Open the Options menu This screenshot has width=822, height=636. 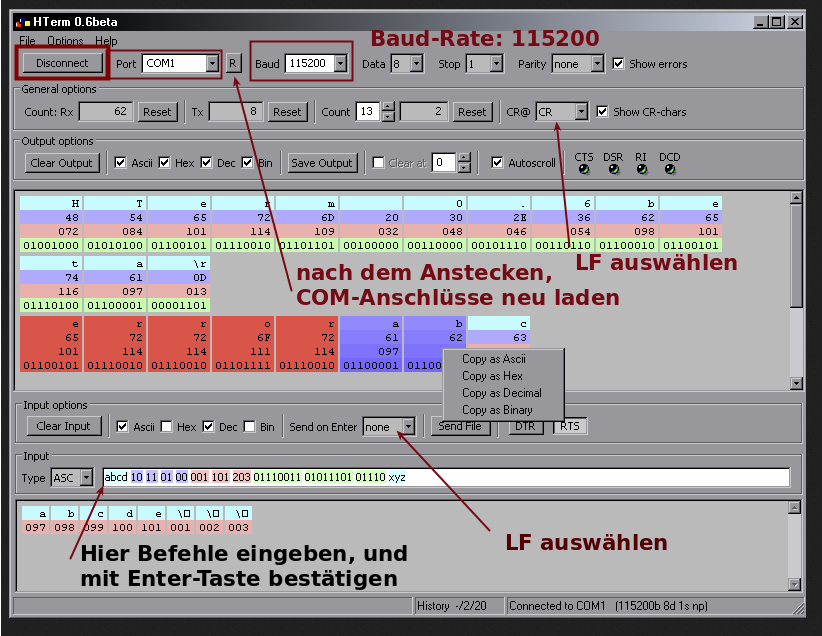pos(65,41)
